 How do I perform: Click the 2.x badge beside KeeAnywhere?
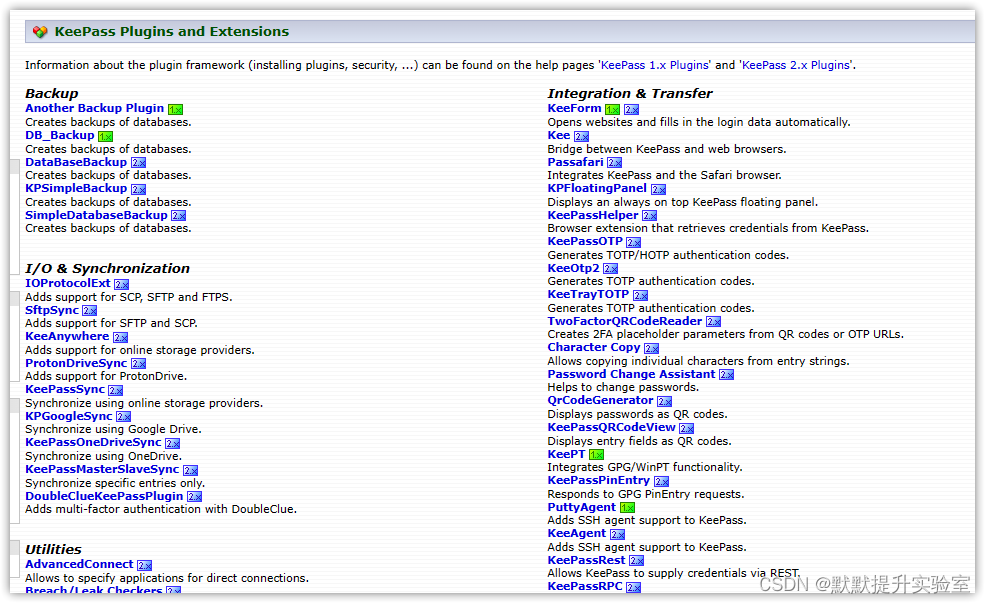pyautogui.click(x=121, y=337)
